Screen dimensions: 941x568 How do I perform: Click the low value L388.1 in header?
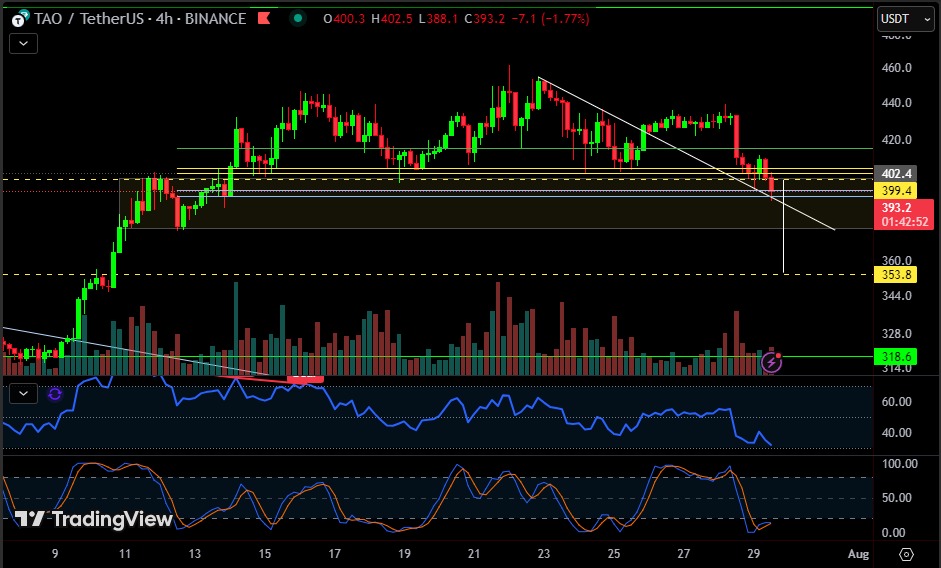439,19
